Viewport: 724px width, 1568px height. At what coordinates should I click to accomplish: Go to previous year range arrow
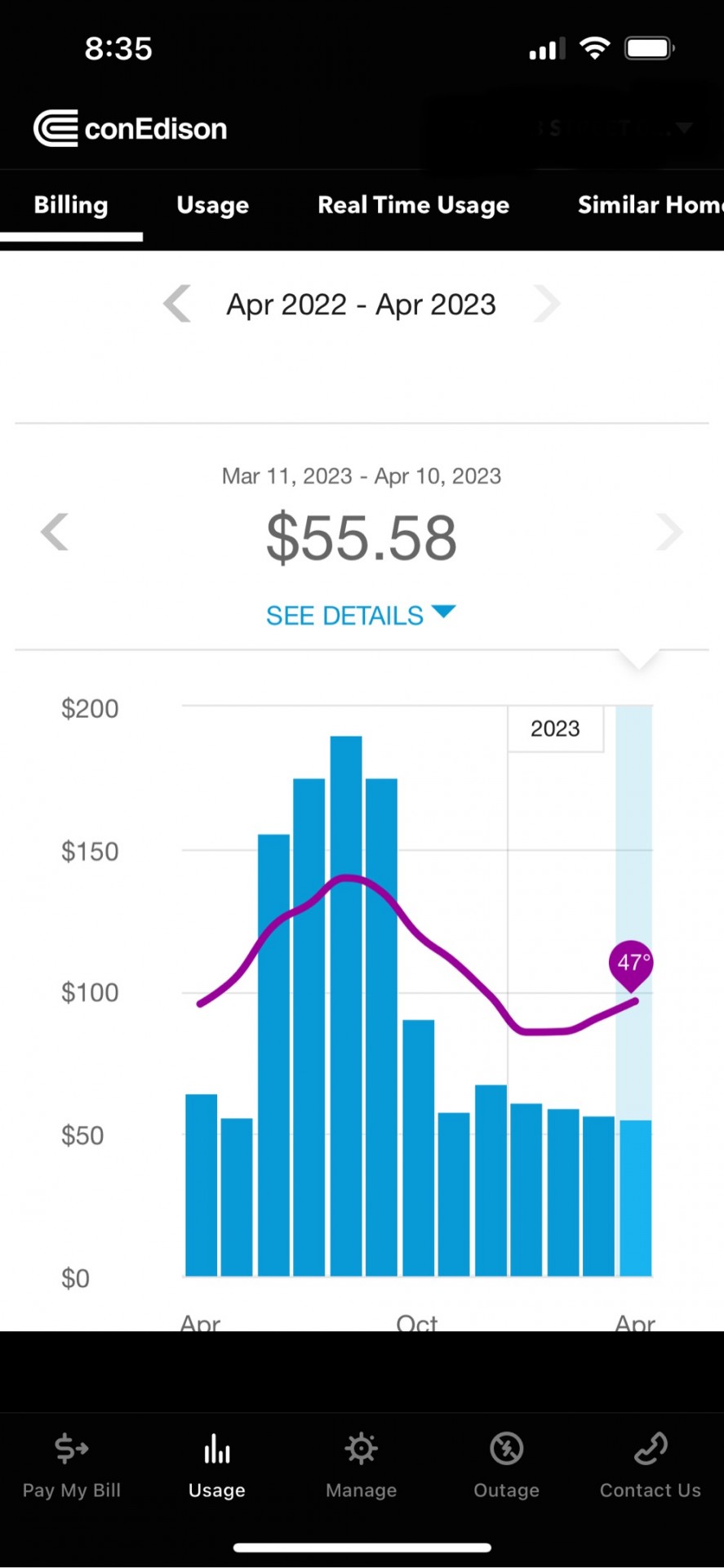tap(177, 304)
